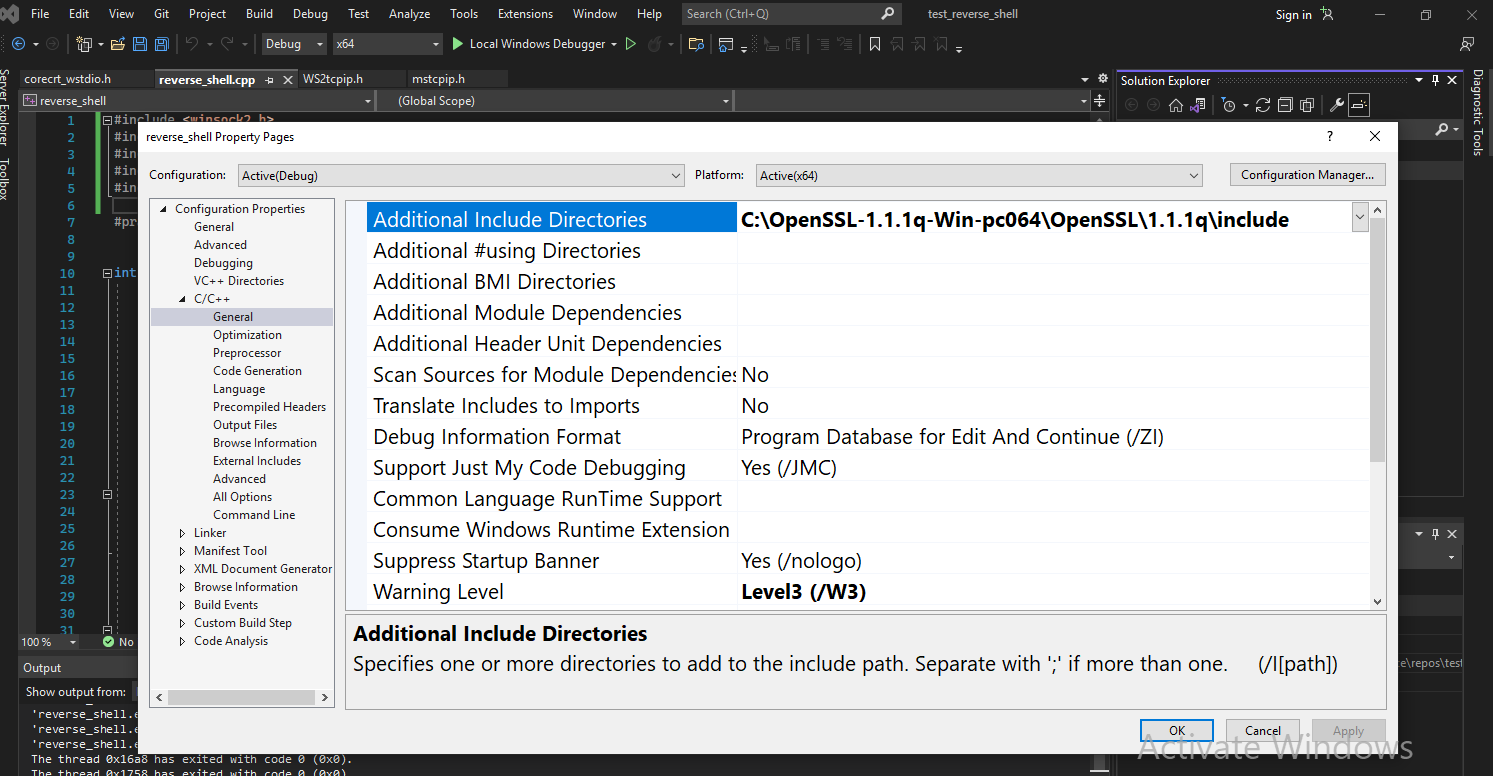
Task: Open the Debug solution configuration dropdown
Action: point(295,44)
